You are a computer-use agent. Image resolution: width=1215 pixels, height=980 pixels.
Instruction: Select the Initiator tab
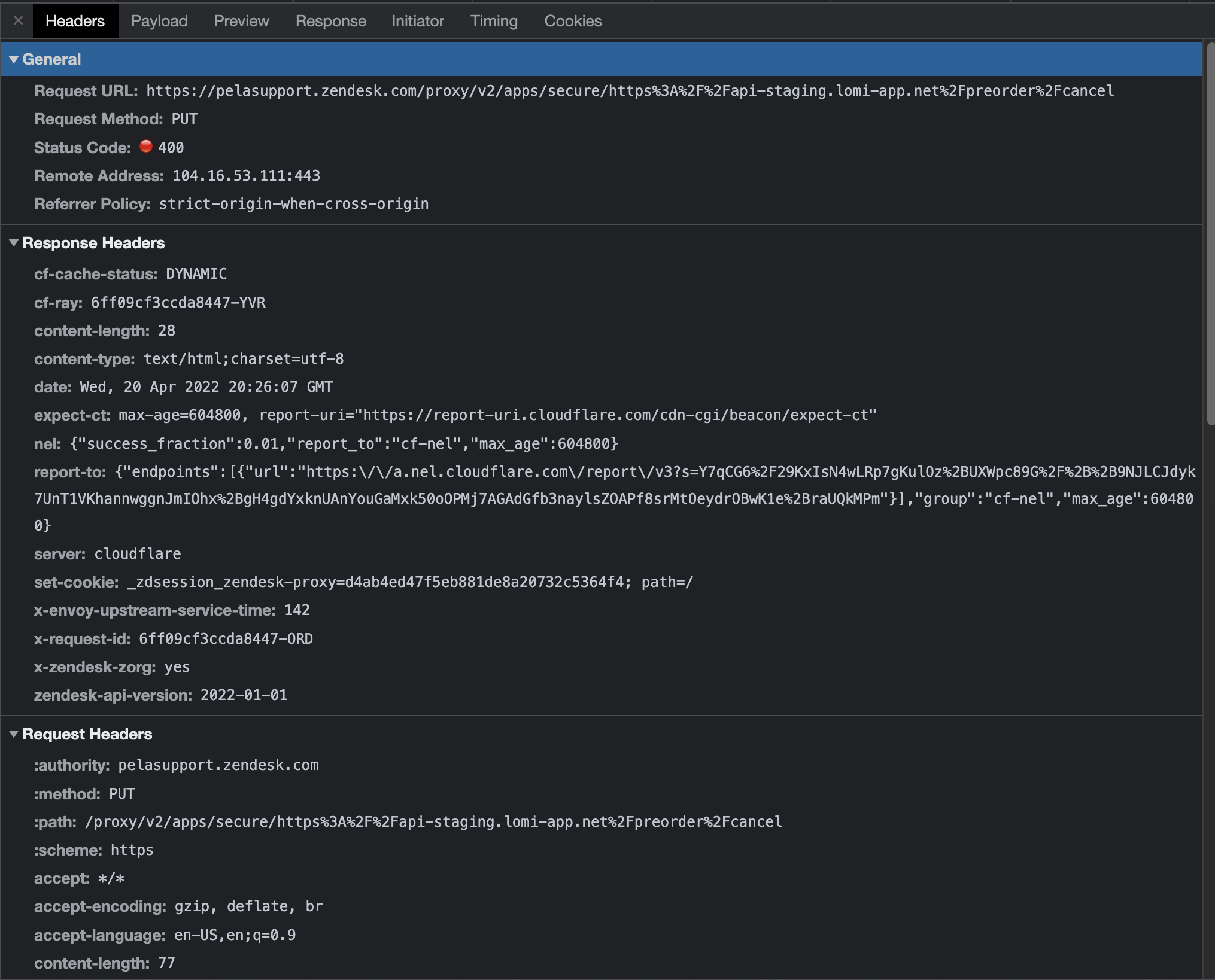(x=417, y=21)
